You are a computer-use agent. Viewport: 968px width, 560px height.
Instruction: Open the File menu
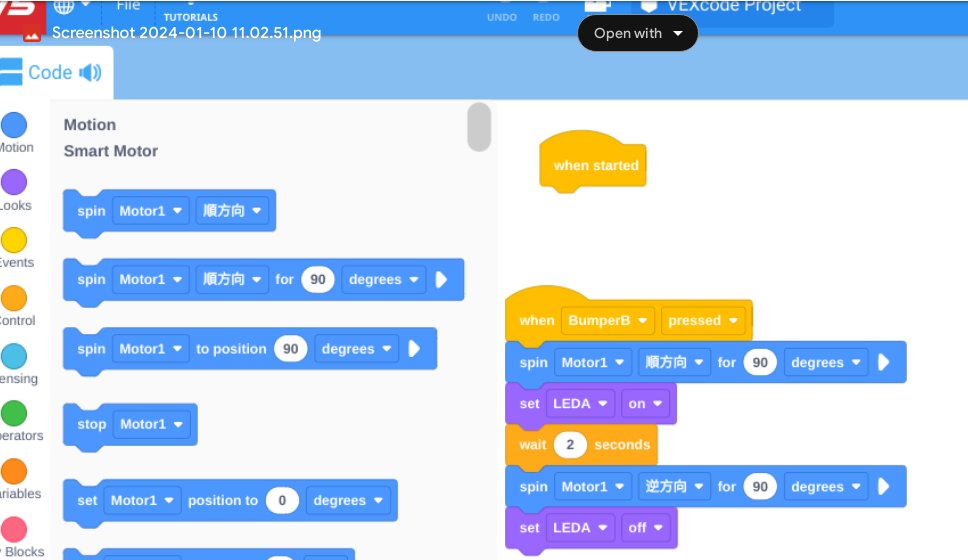pyautogui.click(x=128, y=6)
